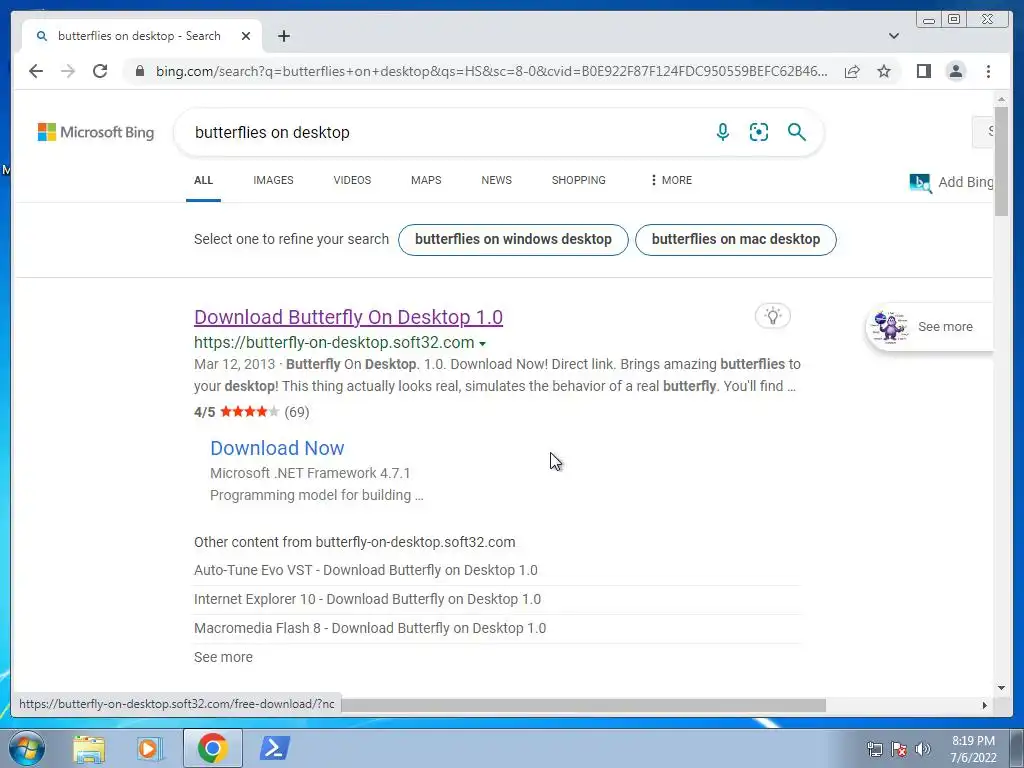Viewport: 1024px width, 768px height.
Task: Open the share page icon in address bar
Action: [852, 71]
